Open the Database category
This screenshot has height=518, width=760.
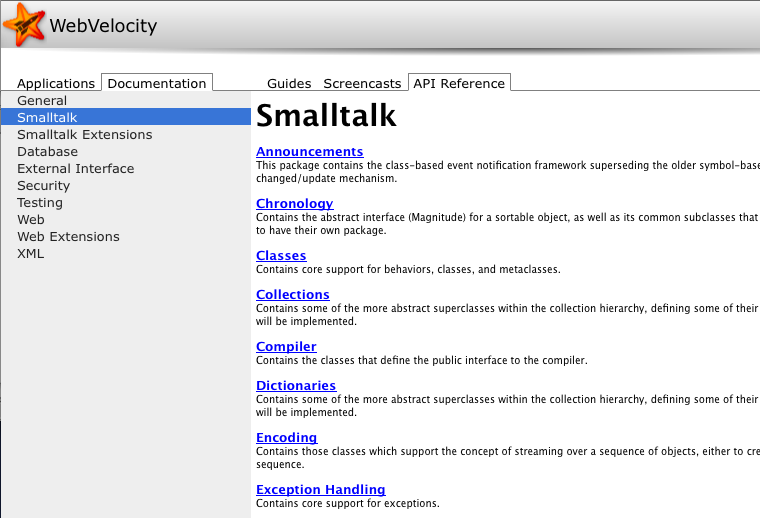(126, 151)
